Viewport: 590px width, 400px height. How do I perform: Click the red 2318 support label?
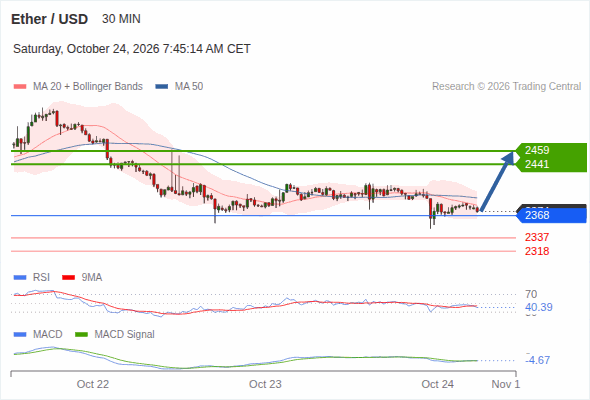(x=537, y=251)
